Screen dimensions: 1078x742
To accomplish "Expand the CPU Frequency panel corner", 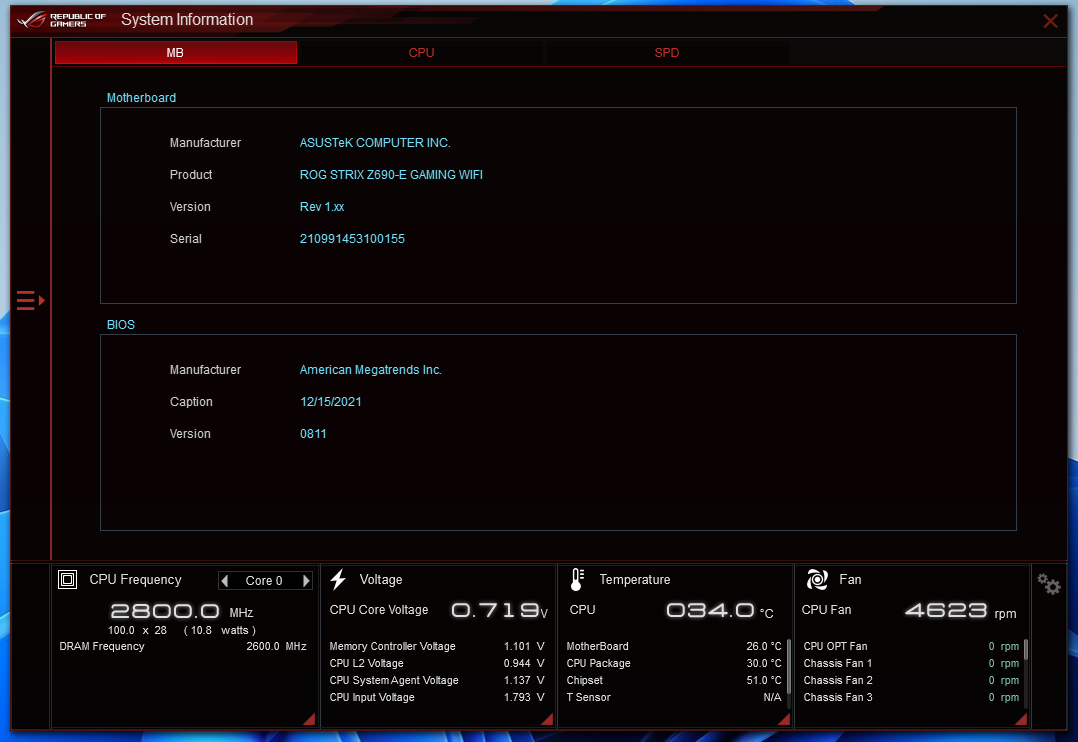I will 309,719.
